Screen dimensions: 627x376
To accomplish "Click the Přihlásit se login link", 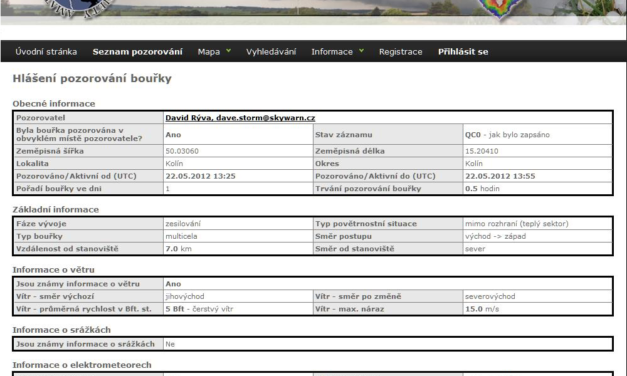I will pos(463,52).
